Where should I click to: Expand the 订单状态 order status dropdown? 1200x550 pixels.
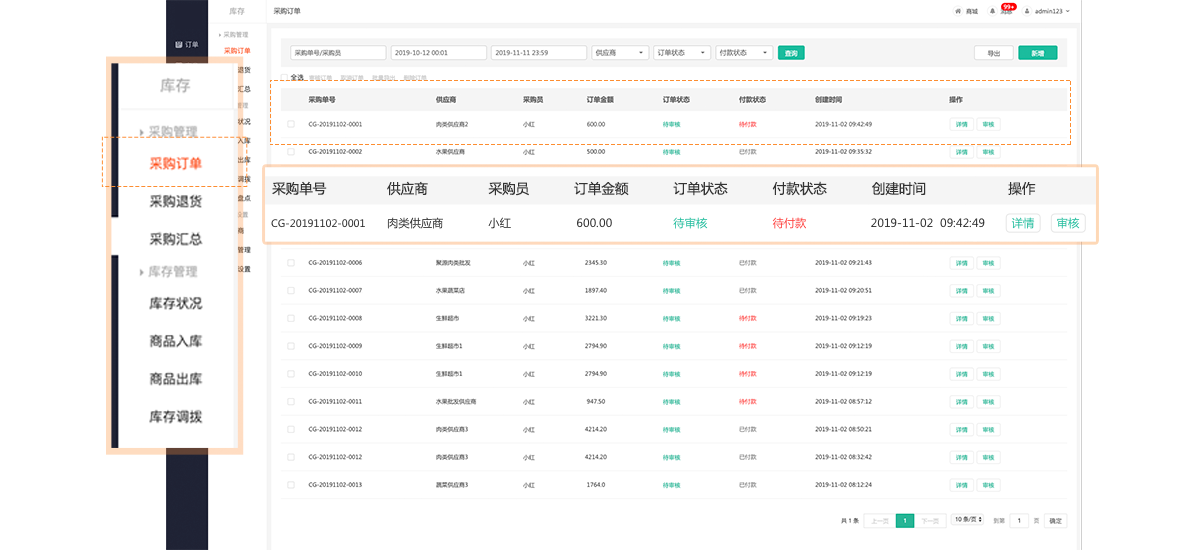(x=682, y=53)
